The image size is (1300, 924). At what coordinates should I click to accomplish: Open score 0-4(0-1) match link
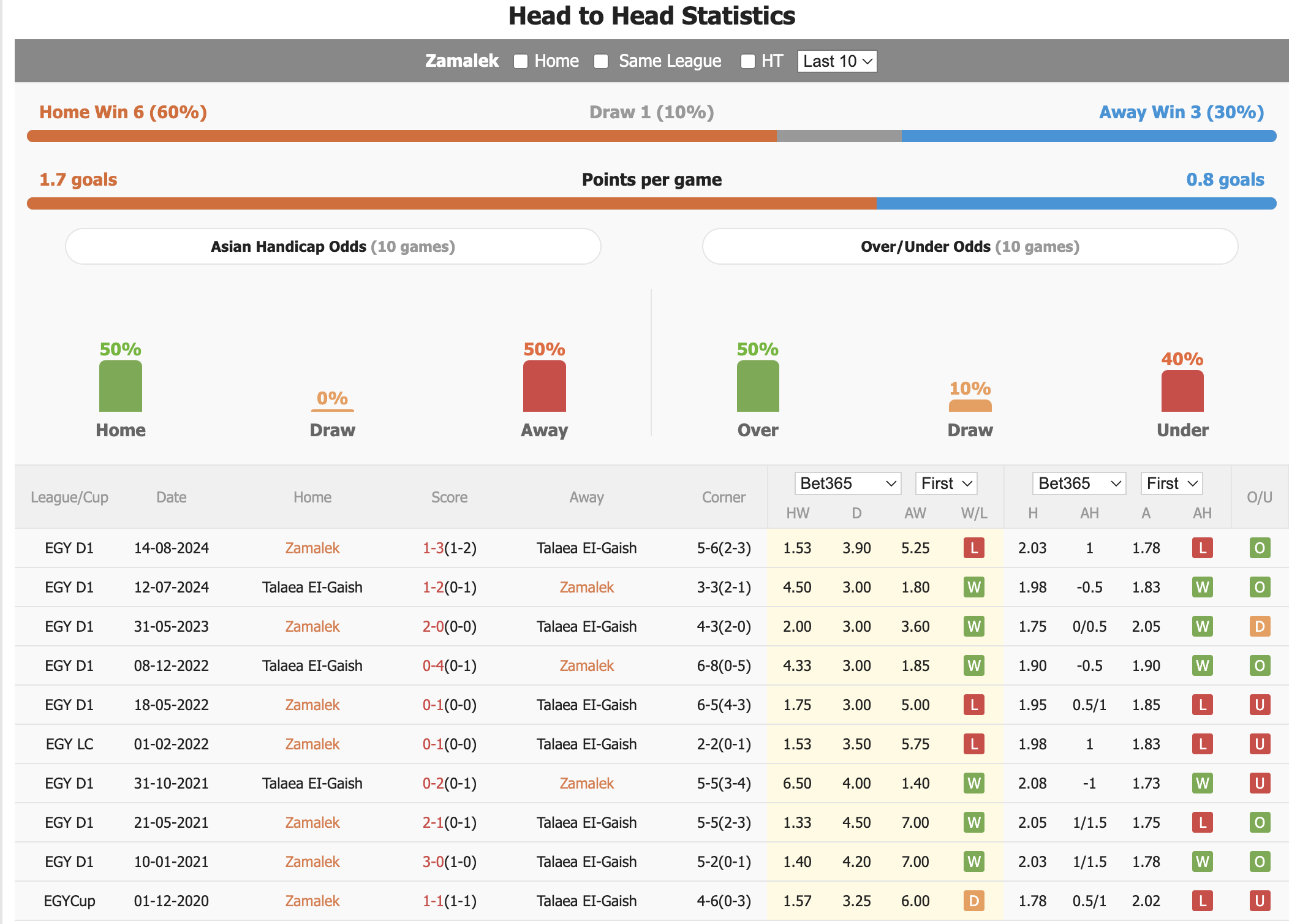pyautogui.click(x=450, y=665)
